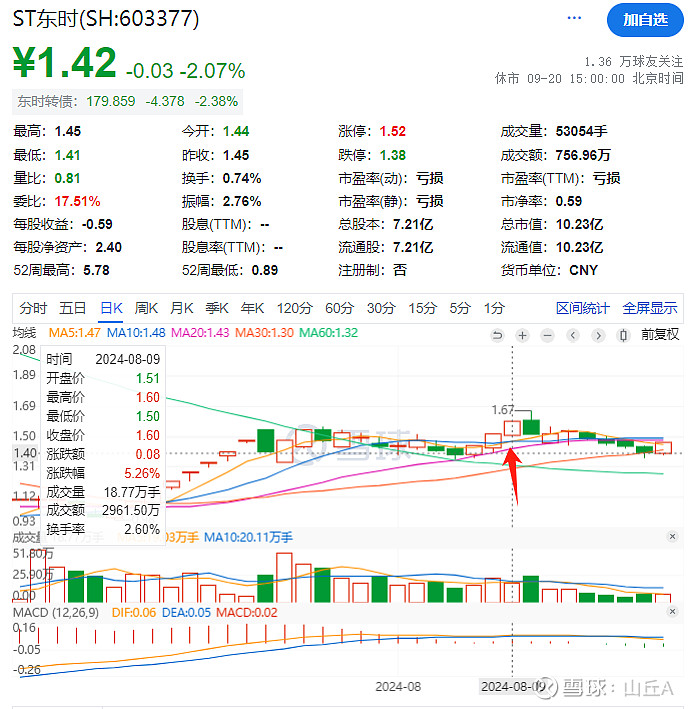Switch to 30分 chart

pos(381,308)
